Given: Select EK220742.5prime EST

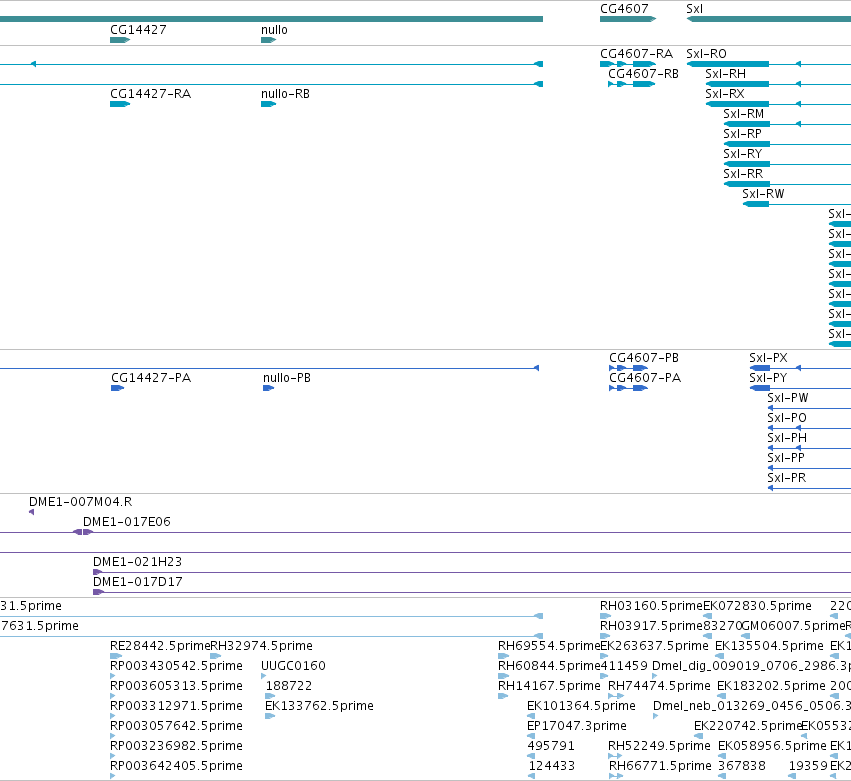Looking at the screenshot, I should tap(698, 736).
